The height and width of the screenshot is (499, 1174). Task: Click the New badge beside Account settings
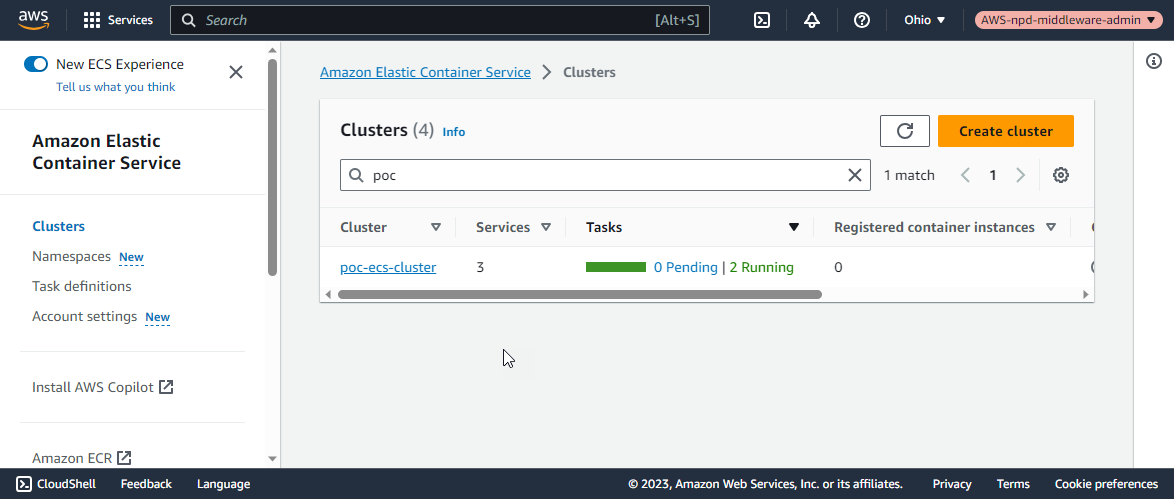coord(157,317)
